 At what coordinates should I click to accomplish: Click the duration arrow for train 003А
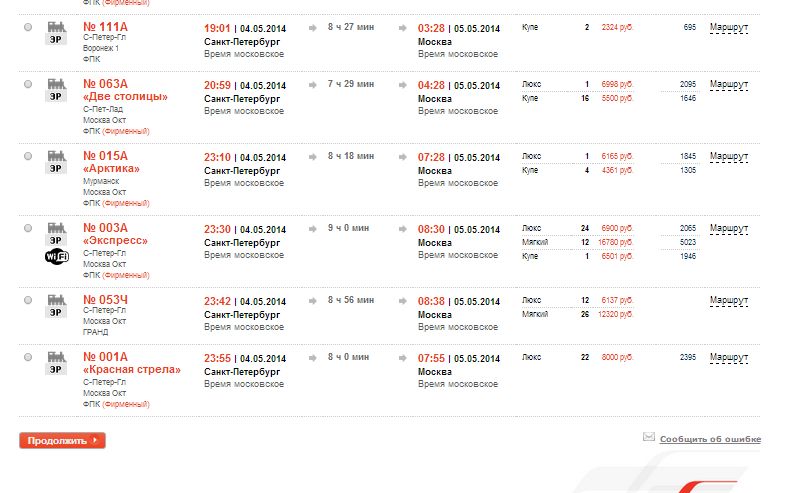point(313,227)
